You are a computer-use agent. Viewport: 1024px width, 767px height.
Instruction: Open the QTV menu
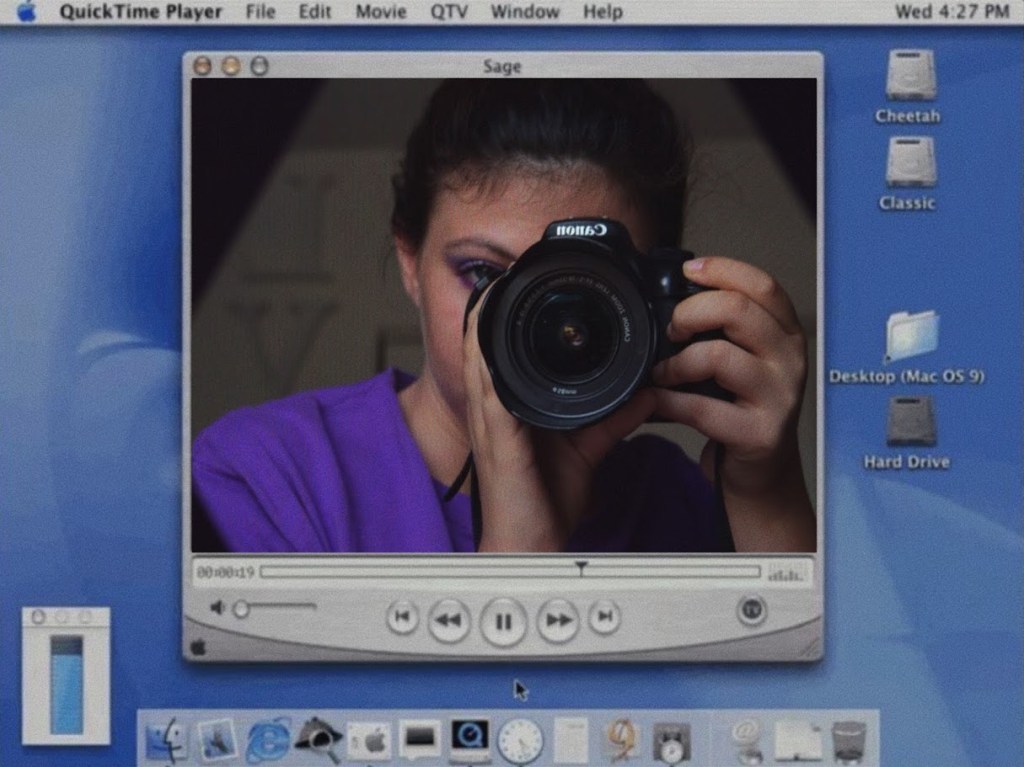(x=449, y=12)
